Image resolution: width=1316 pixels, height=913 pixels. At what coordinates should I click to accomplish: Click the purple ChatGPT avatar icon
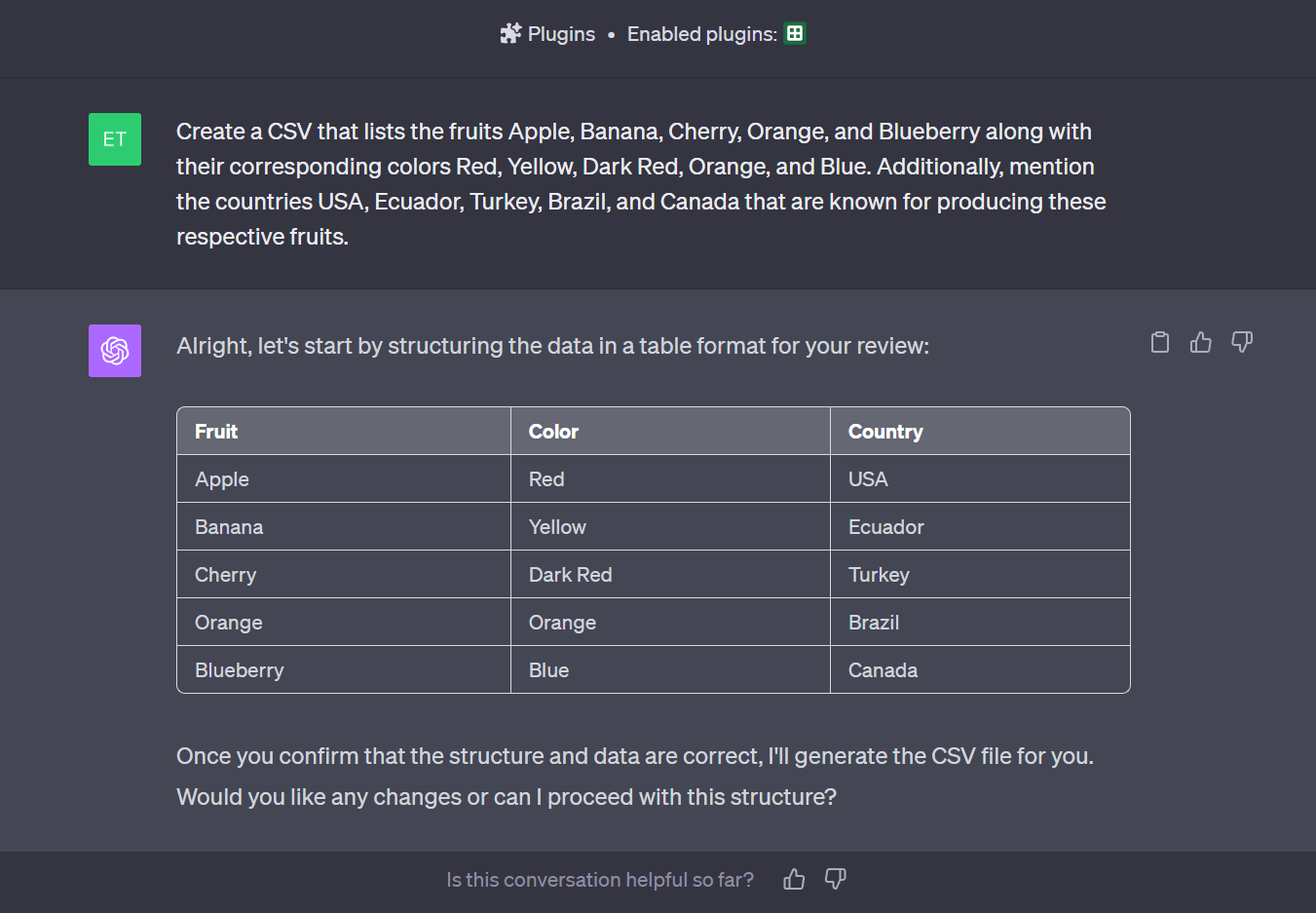point(115,351)
